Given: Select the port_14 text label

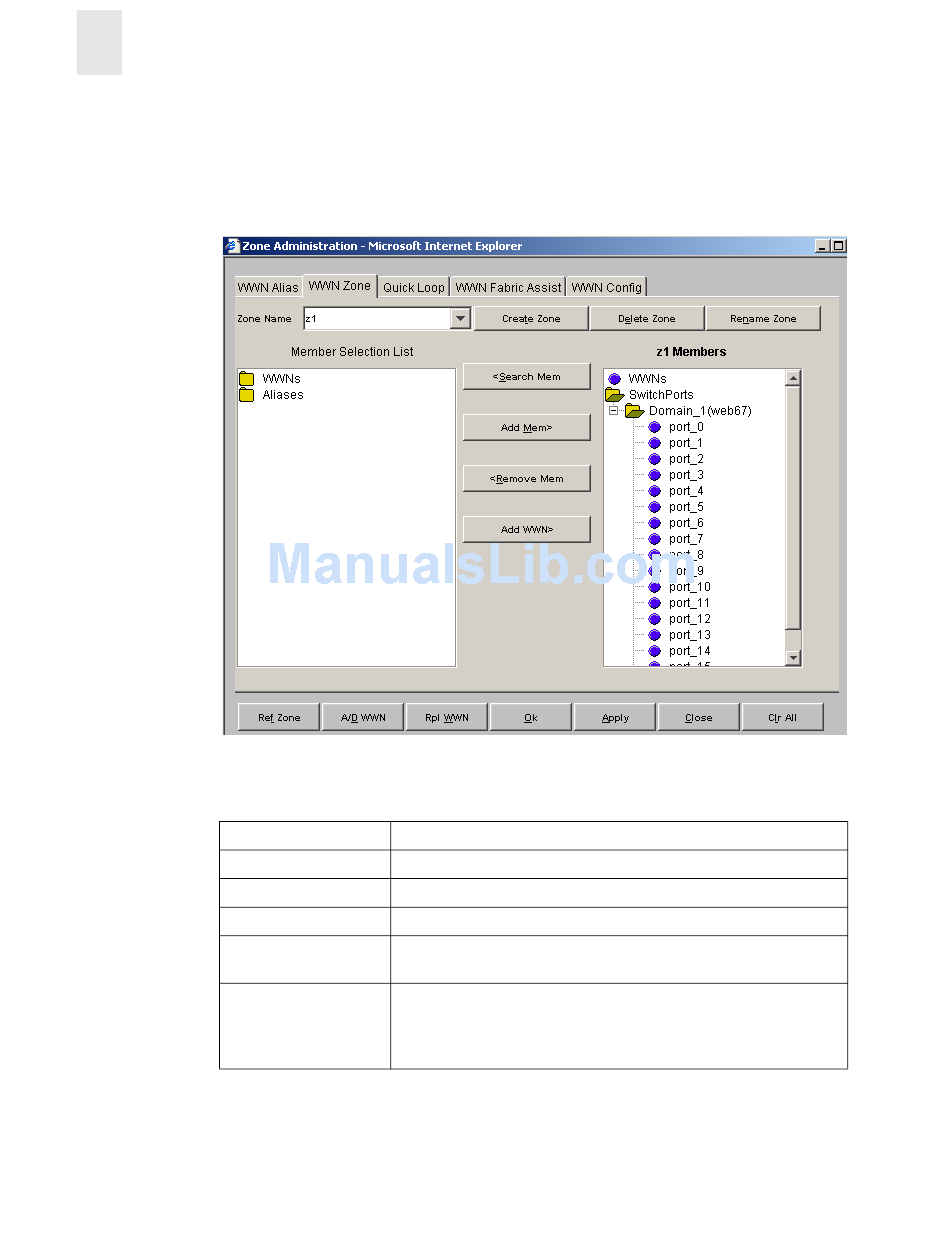Looking at the screenshot, I should pos(690,651).
